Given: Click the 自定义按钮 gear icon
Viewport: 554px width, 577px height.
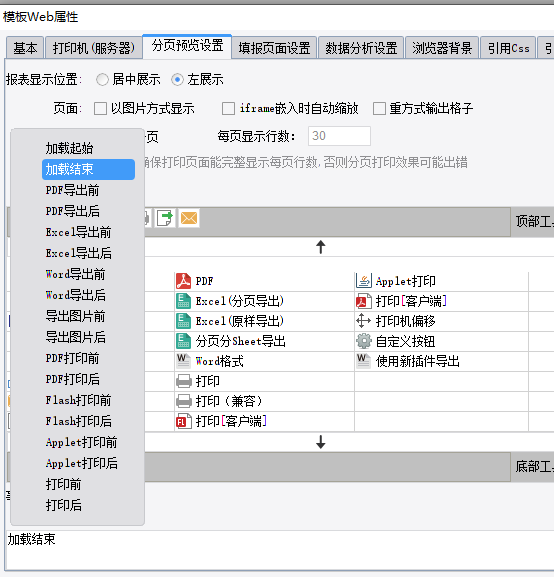Looking at the screenshot, I should 364,341.
